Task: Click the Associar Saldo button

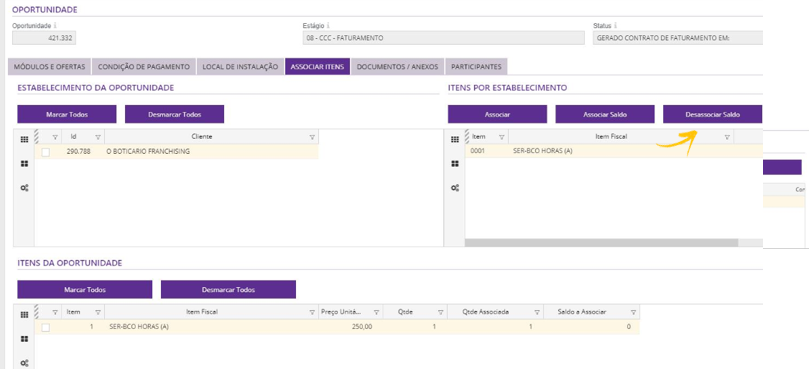Action: (x=605, y=114)
